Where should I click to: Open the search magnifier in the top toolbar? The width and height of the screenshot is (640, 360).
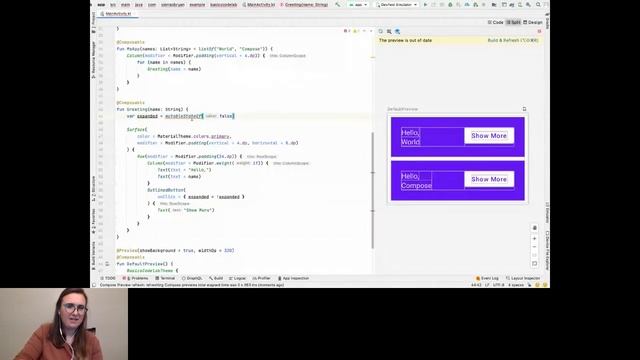pos(538,5)
